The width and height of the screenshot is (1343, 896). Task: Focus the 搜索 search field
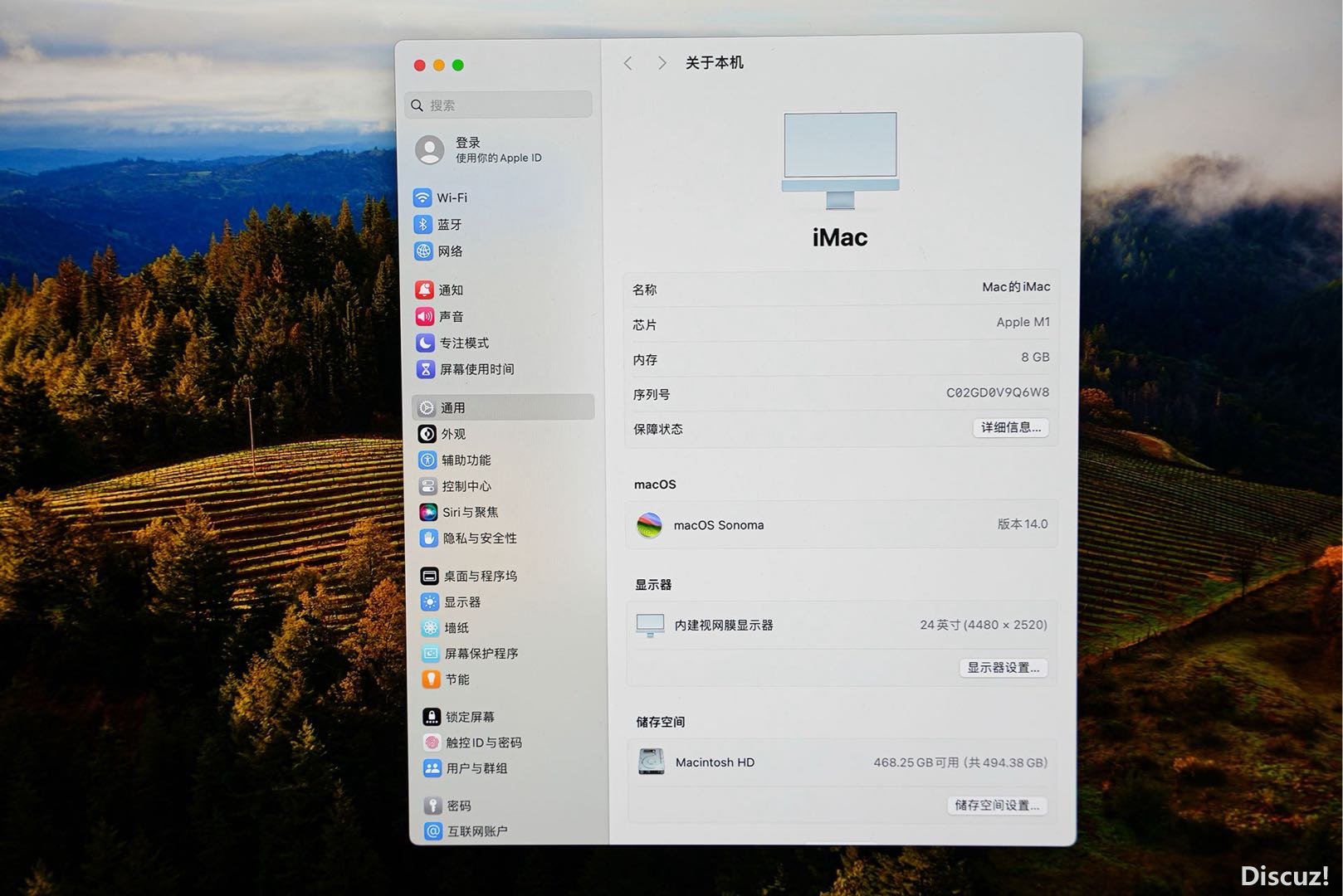499,105
